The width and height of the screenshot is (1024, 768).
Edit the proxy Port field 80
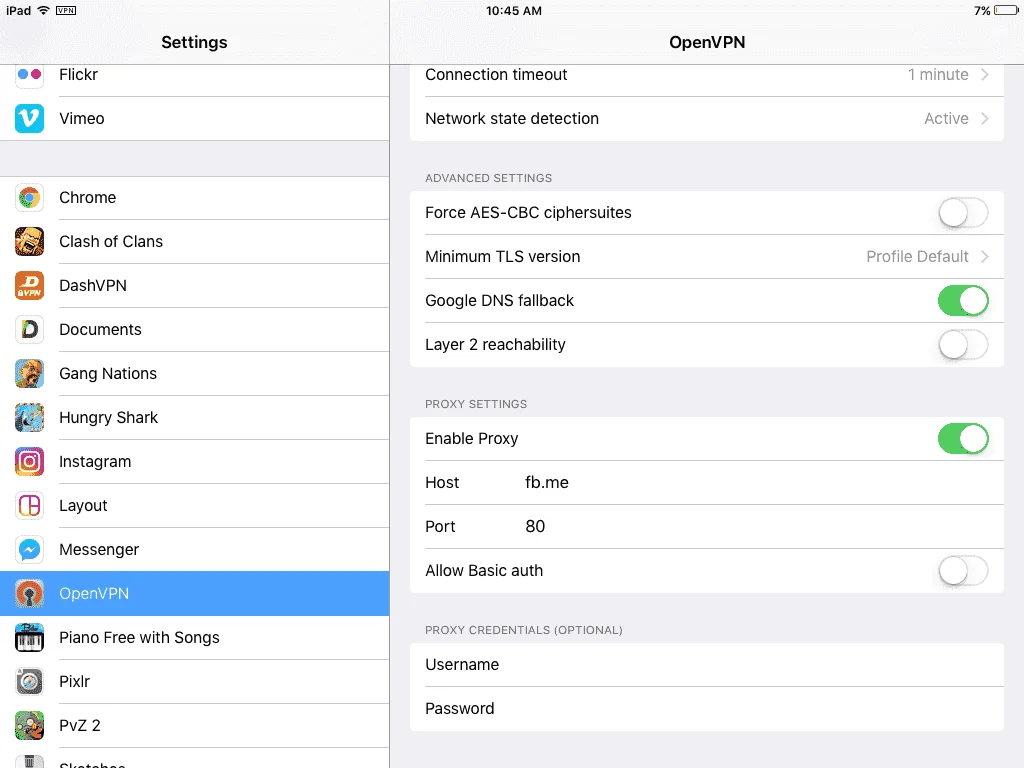point(707,526)
